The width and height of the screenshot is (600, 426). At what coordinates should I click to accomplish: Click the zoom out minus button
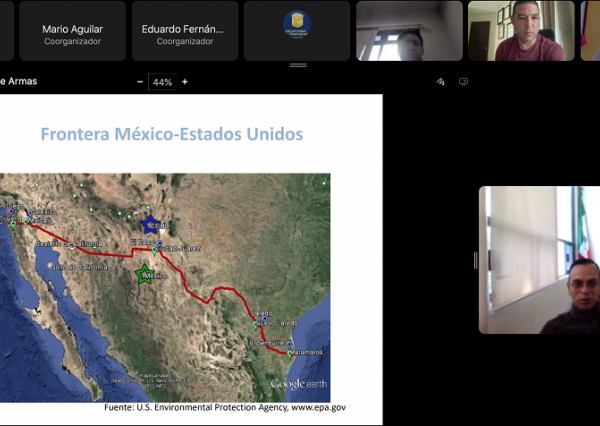click(x=138, y=81)
